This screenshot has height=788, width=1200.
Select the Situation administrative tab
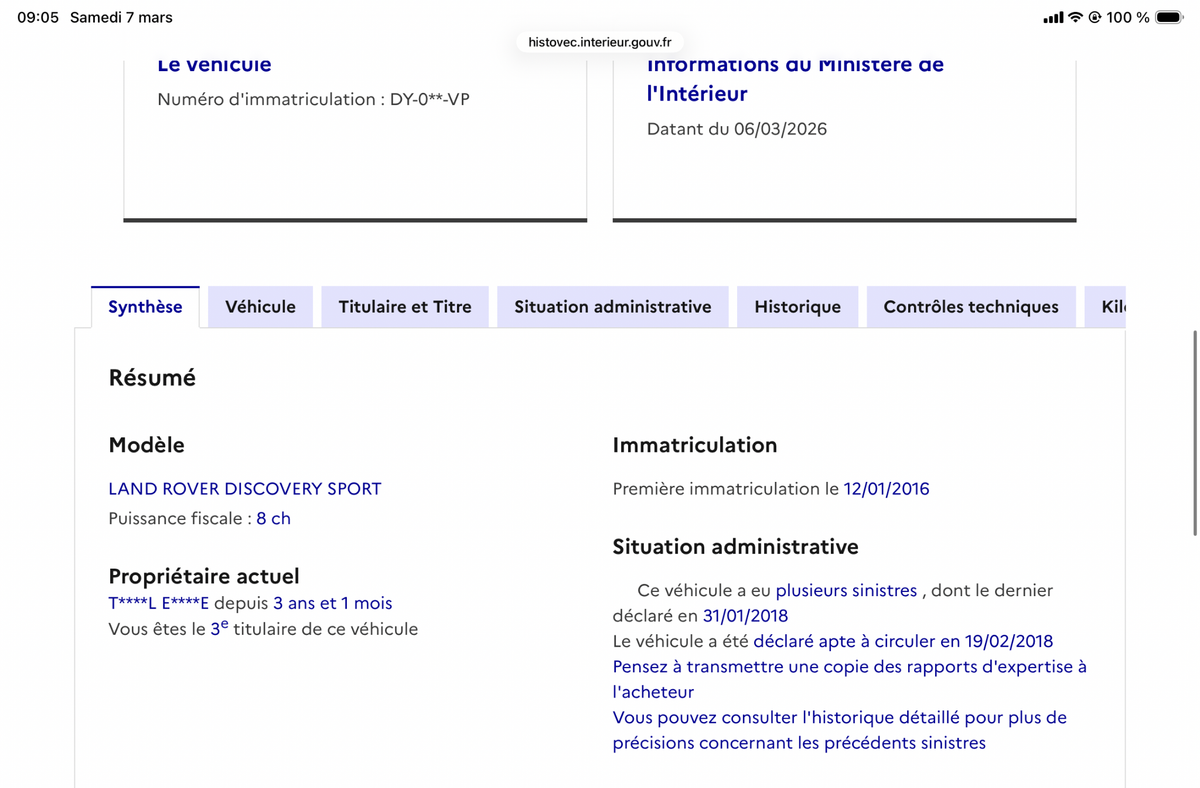tap(613, 307)
